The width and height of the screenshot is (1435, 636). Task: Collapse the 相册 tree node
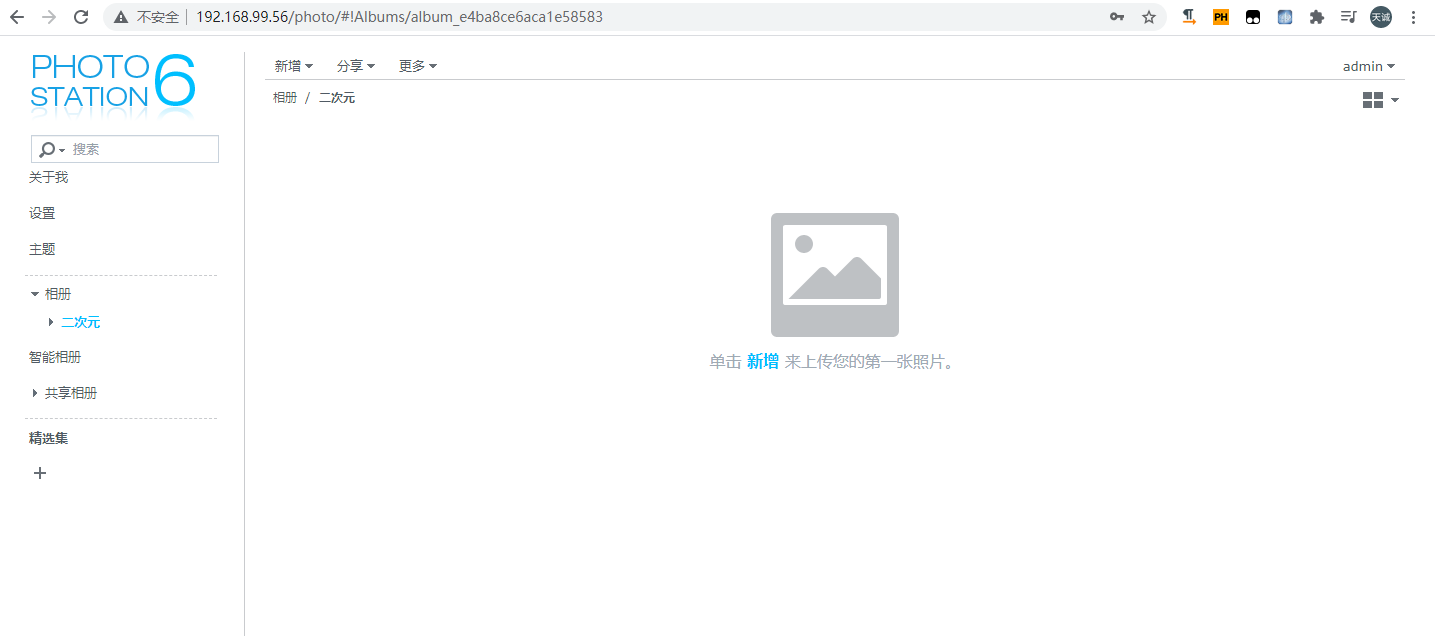(x=35, y=294)
